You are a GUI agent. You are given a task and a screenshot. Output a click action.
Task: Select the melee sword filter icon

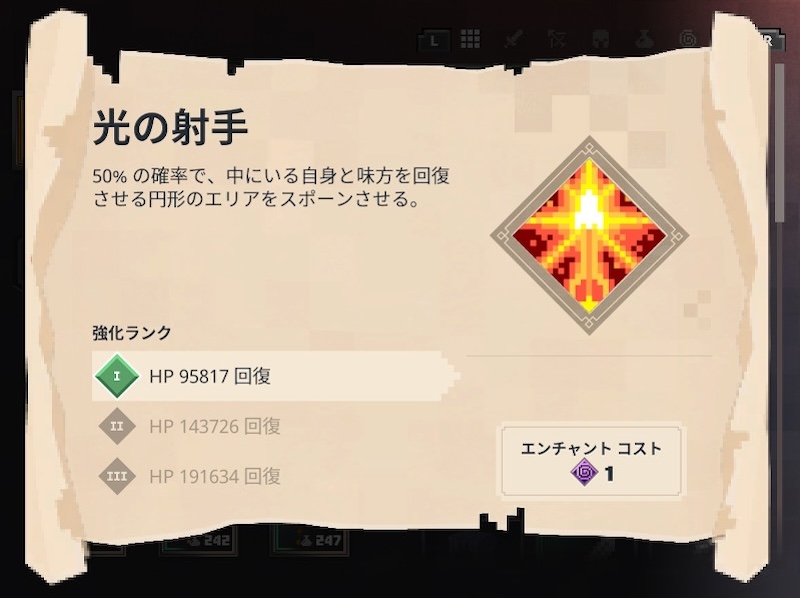coord(513,39)
